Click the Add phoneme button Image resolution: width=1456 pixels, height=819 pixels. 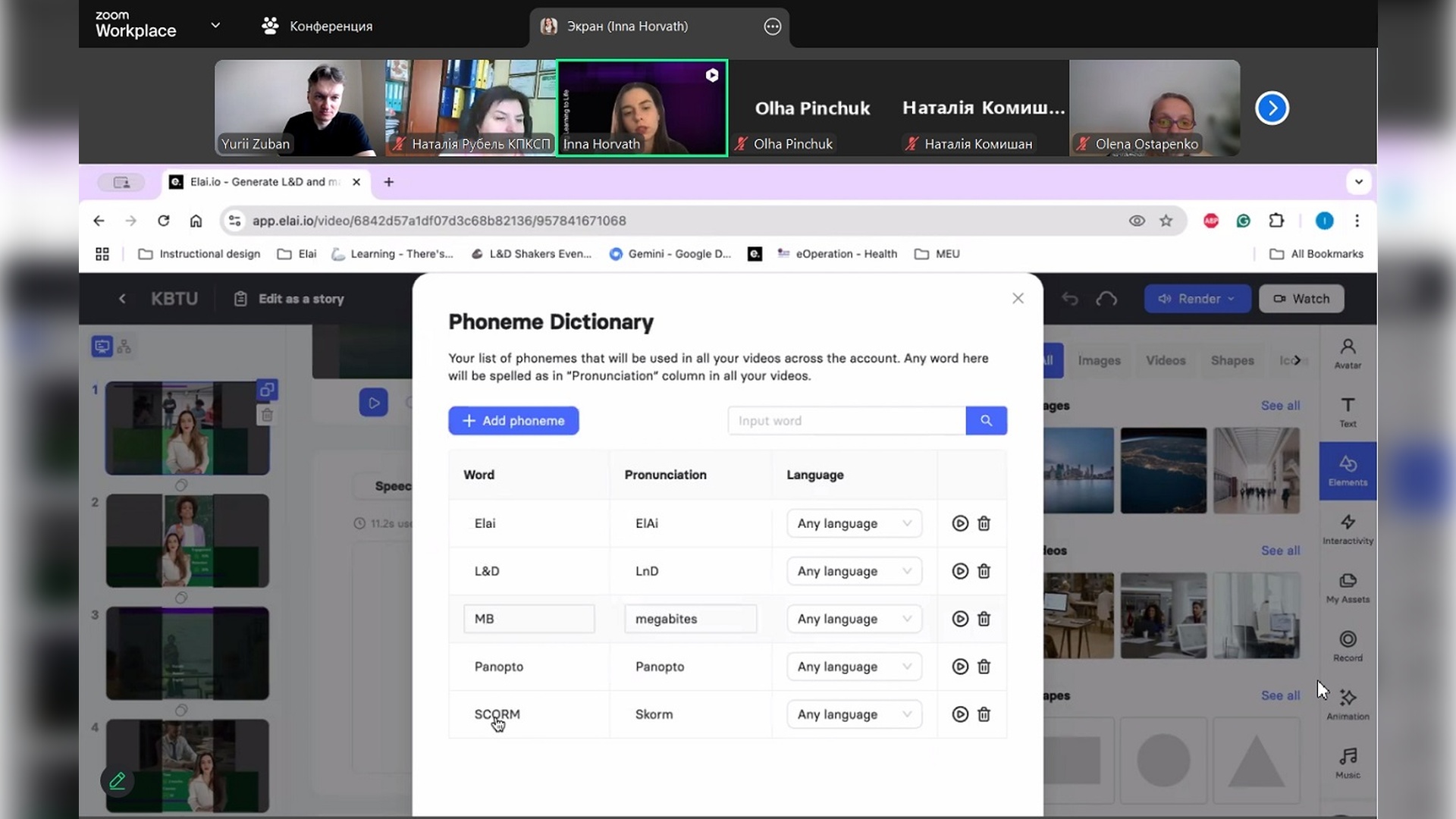513,421
